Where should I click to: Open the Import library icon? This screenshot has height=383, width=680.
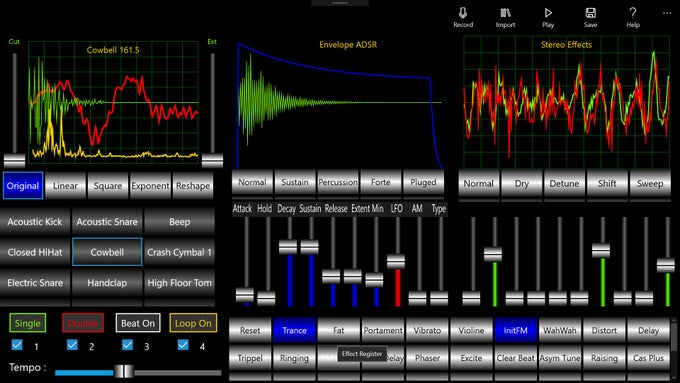505,13
